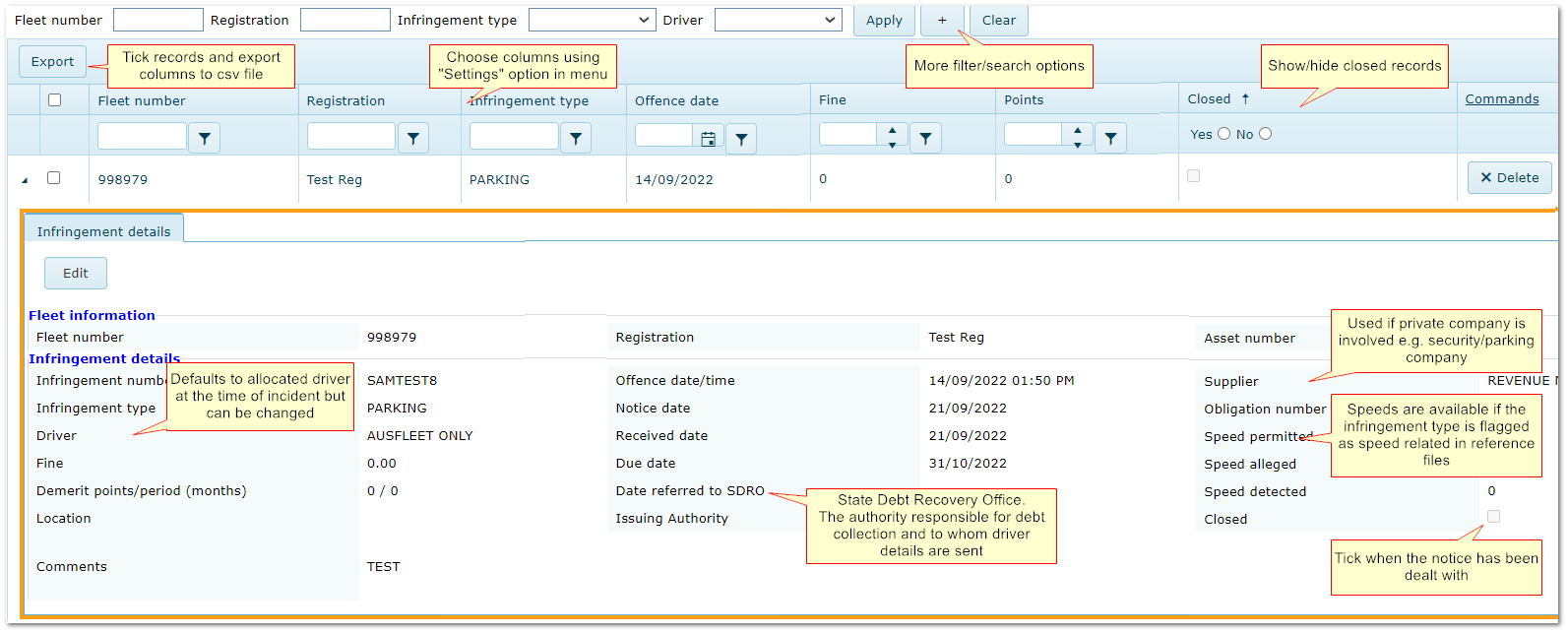Click the Fine column filter icon

point(925,139)
